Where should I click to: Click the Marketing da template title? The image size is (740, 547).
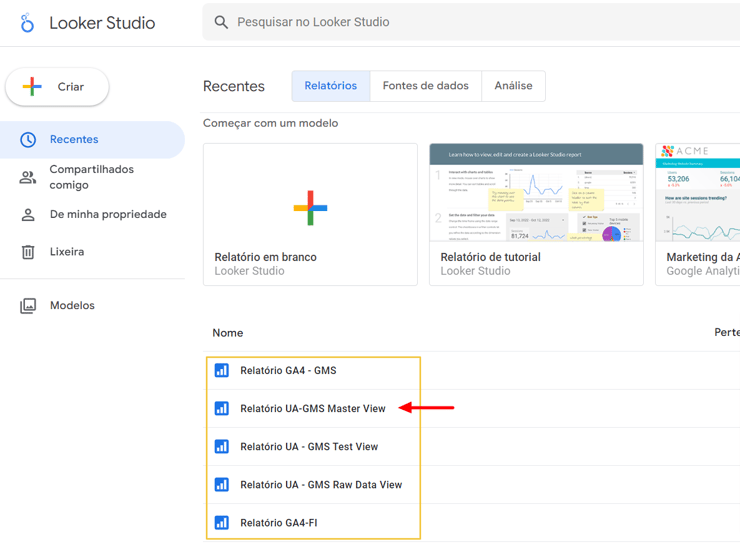703,257
